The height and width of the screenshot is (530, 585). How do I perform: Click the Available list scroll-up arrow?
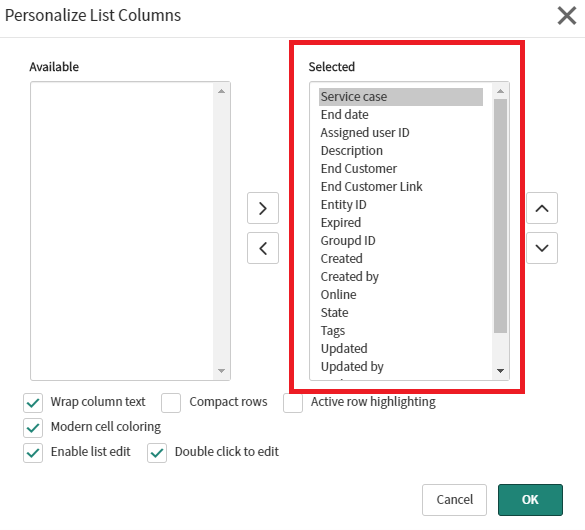point(221,91)
